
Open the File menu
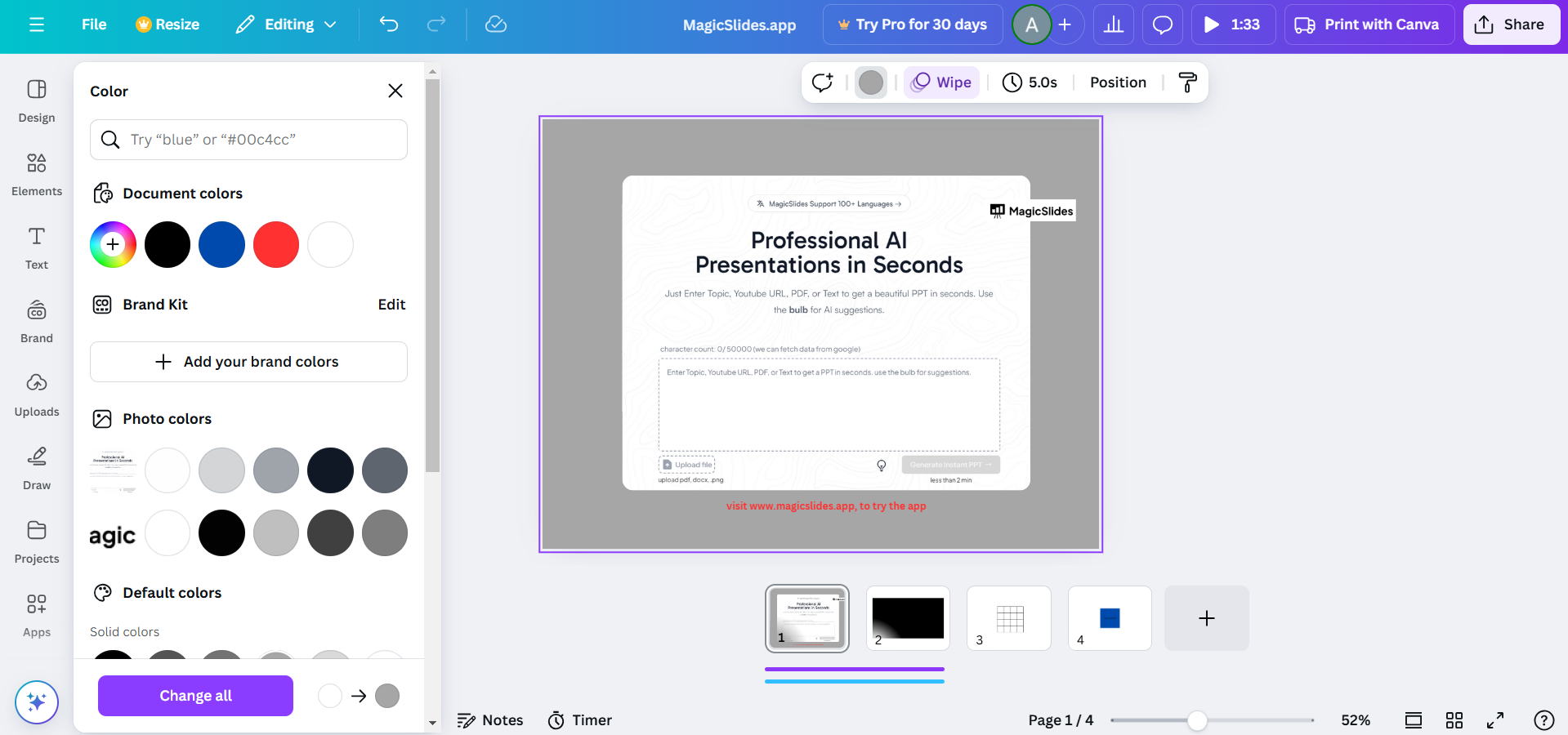[94, 24]
